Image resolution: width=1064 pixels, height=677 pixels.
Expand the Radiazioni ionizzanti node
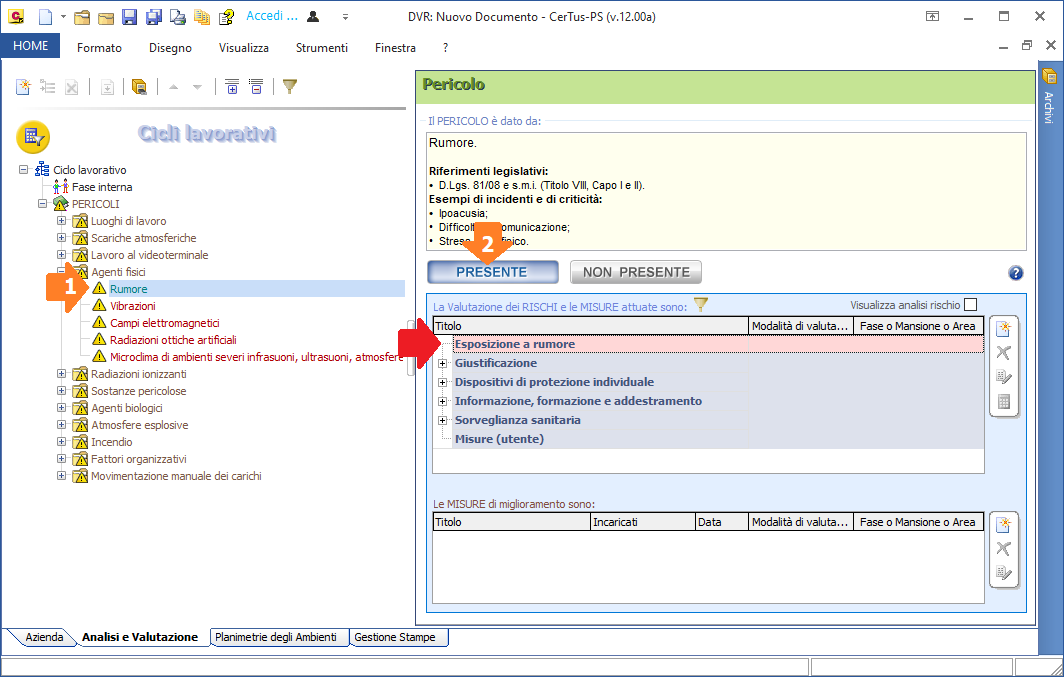[x=62, y=373]
